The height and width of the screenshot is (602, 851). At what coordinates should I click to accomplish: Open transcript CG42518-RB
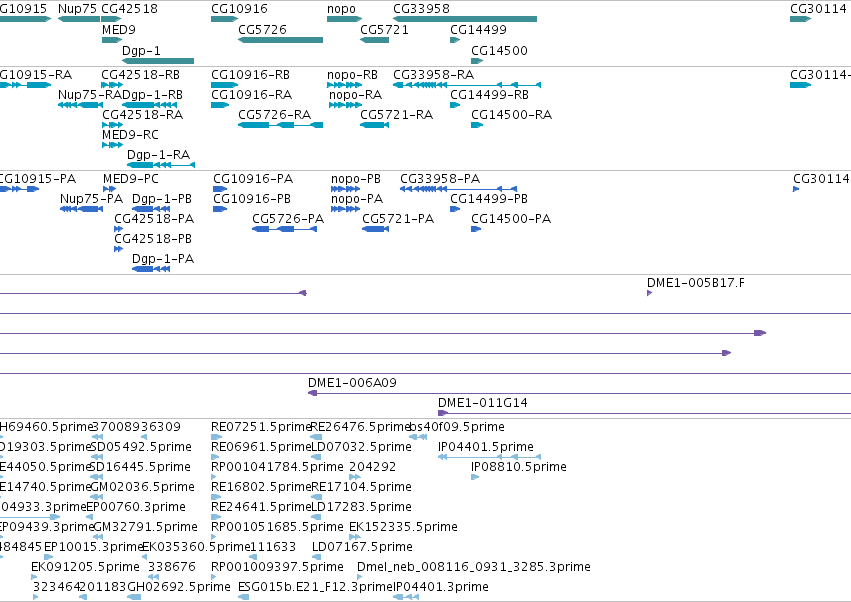click(x=141, y=74)
